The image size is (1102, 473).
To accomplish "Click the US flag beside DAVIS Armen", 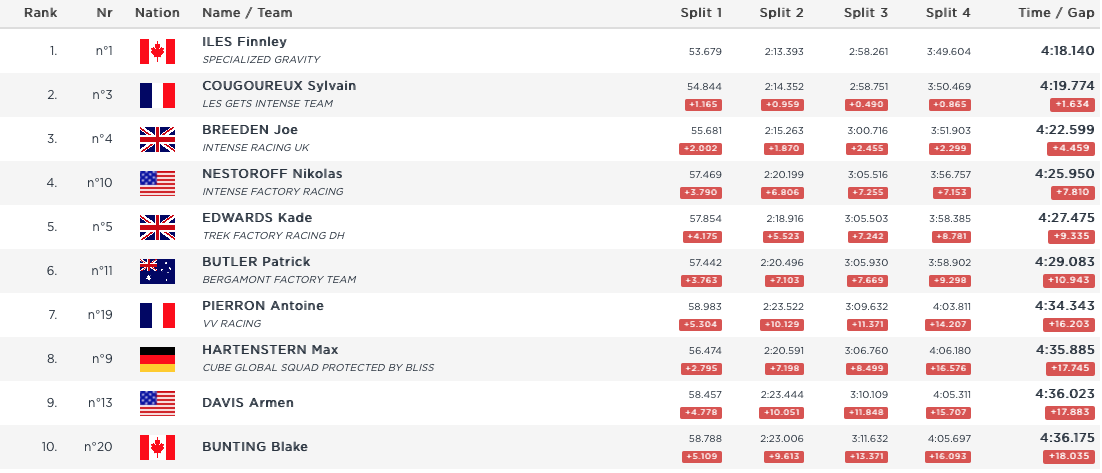I will click(157, 403).
